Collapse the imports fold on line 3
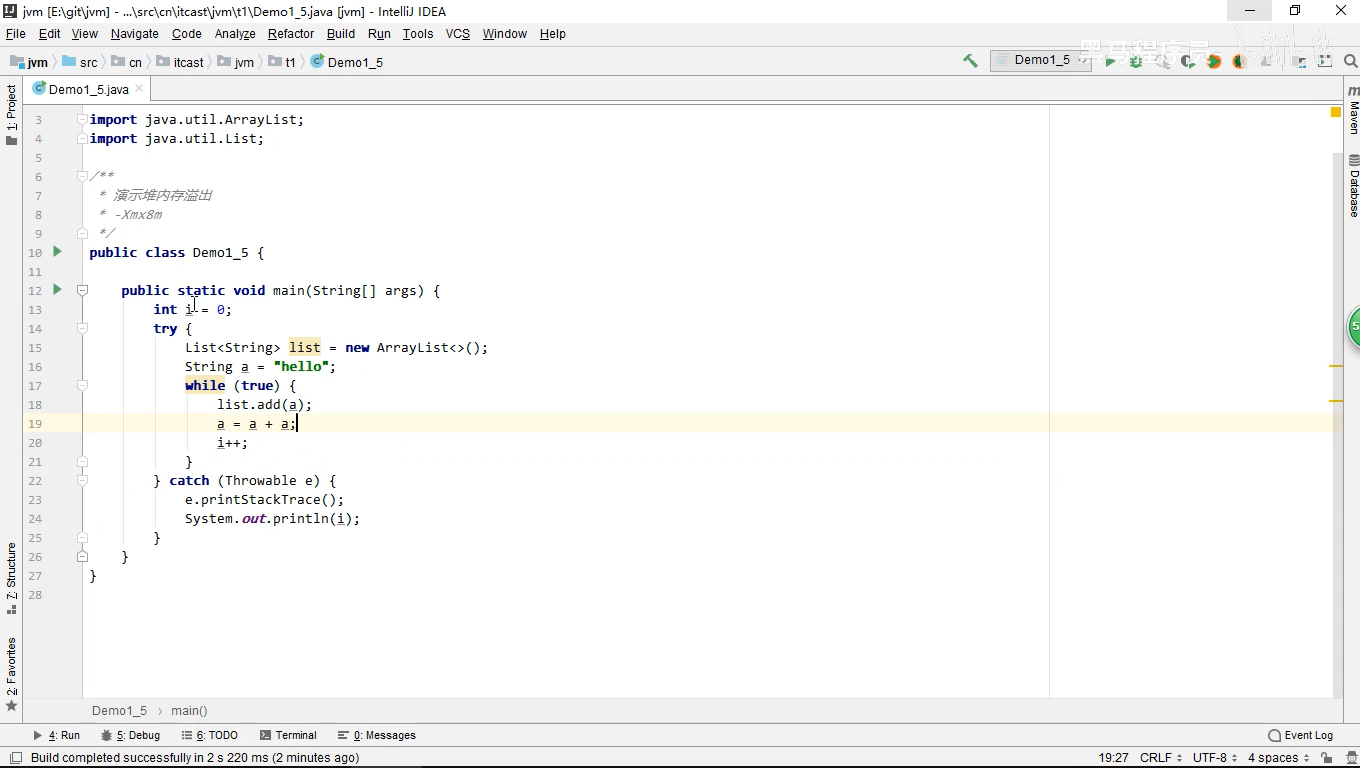 (82, 119)
